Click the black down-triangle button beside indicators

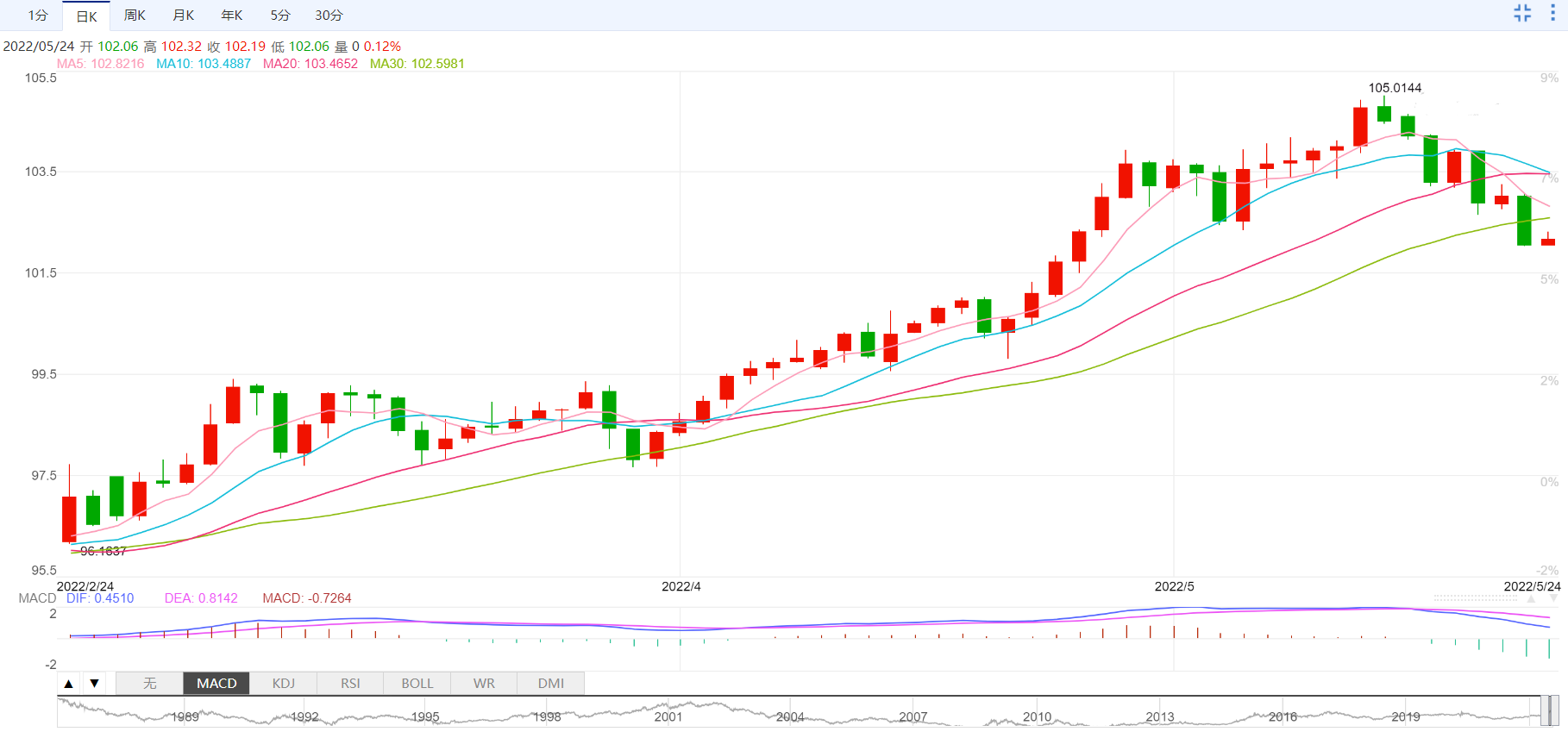(x=95, y=684)
